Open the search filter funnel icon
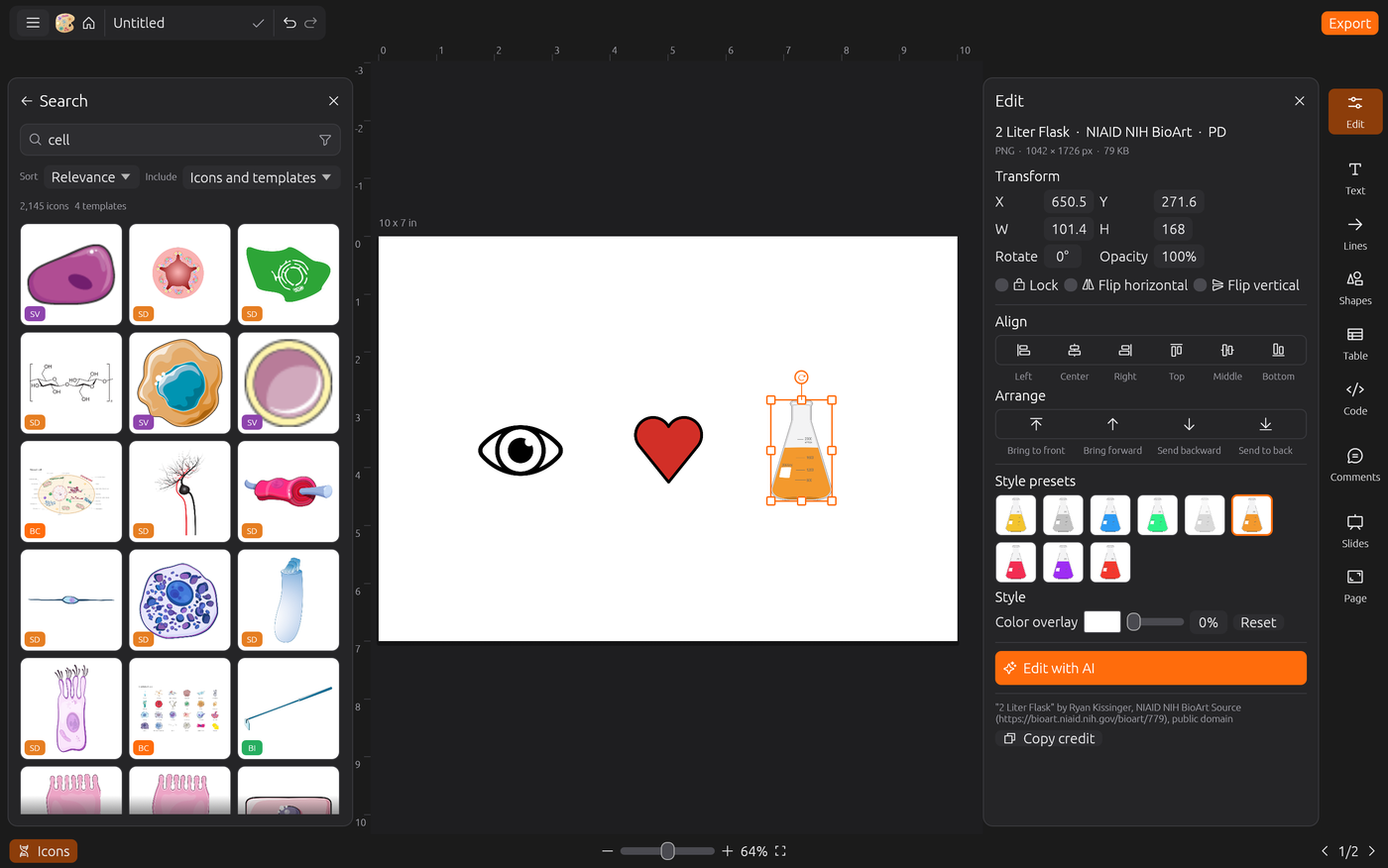Screen dimensions: 1388x868 [x=325, y=140]
